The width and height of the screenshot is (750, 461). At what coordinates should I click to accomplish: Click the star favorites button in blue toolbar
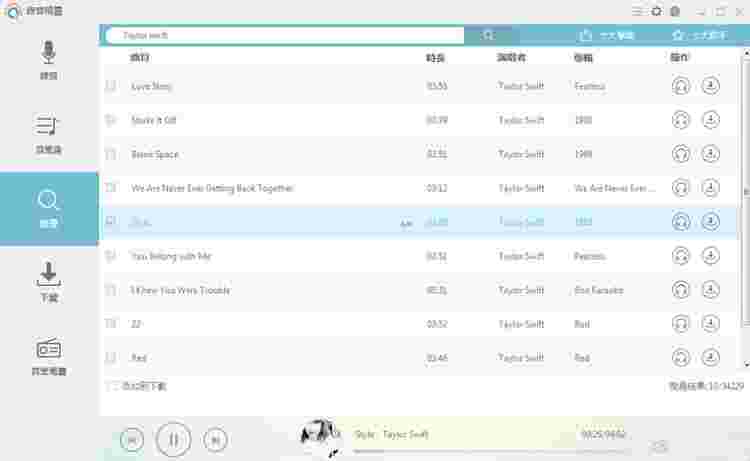(x=699, y=35)
